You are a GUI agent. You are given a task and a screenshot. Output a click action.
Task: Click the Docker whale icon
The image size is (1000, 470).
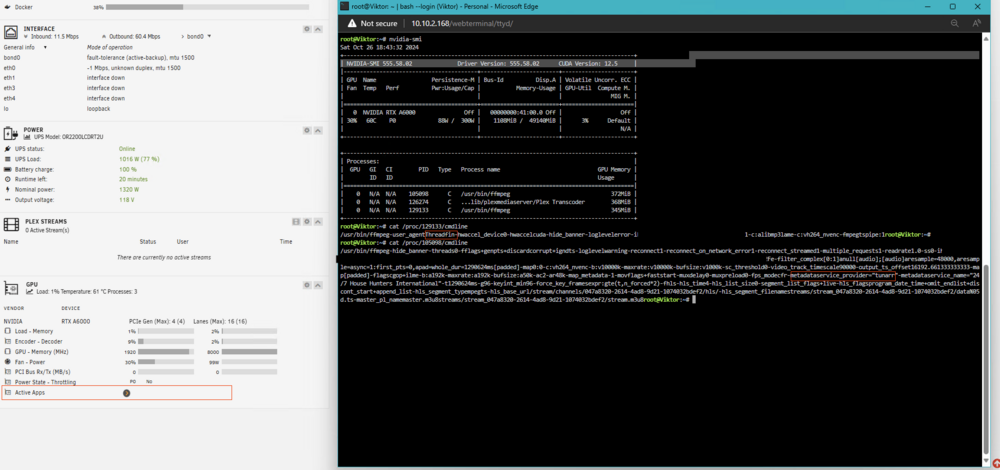(x=7, y=7)
